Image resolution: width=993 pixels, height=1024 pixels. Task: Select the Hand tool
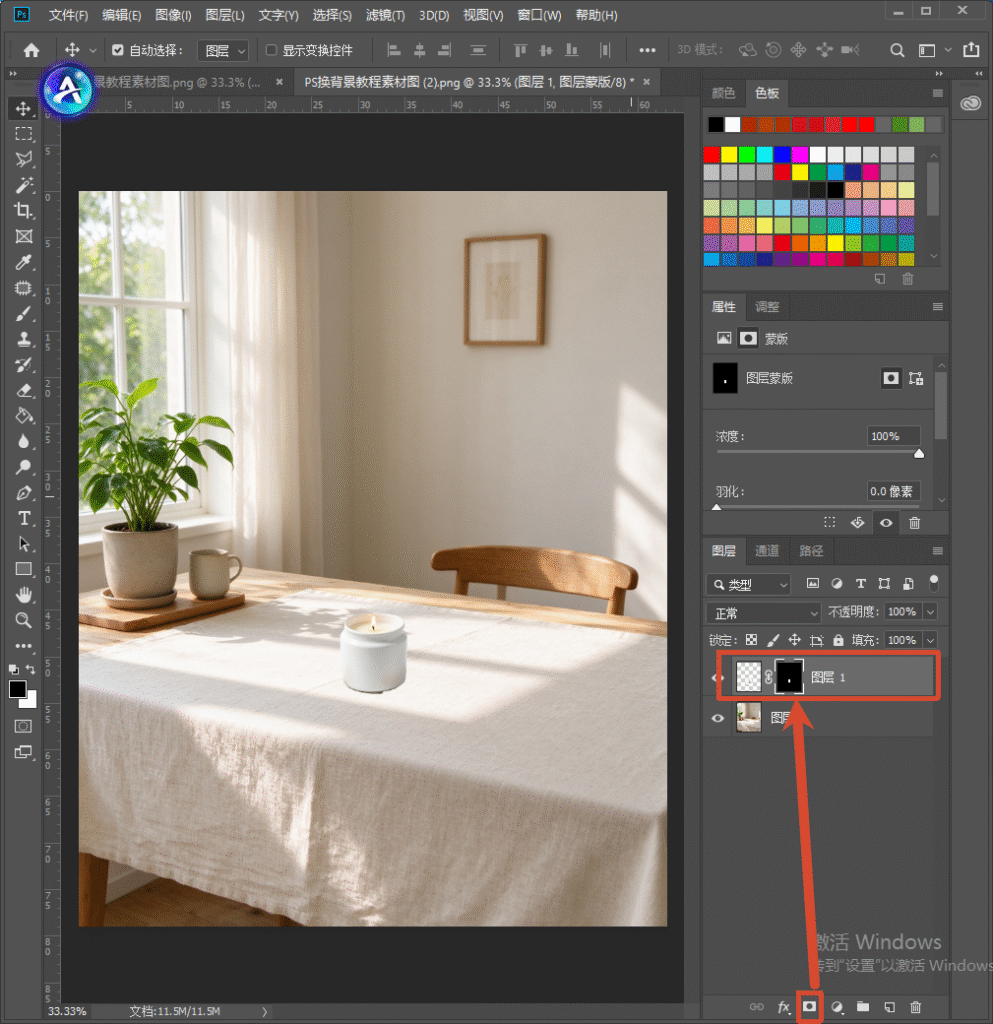click(x=24, y=595)
